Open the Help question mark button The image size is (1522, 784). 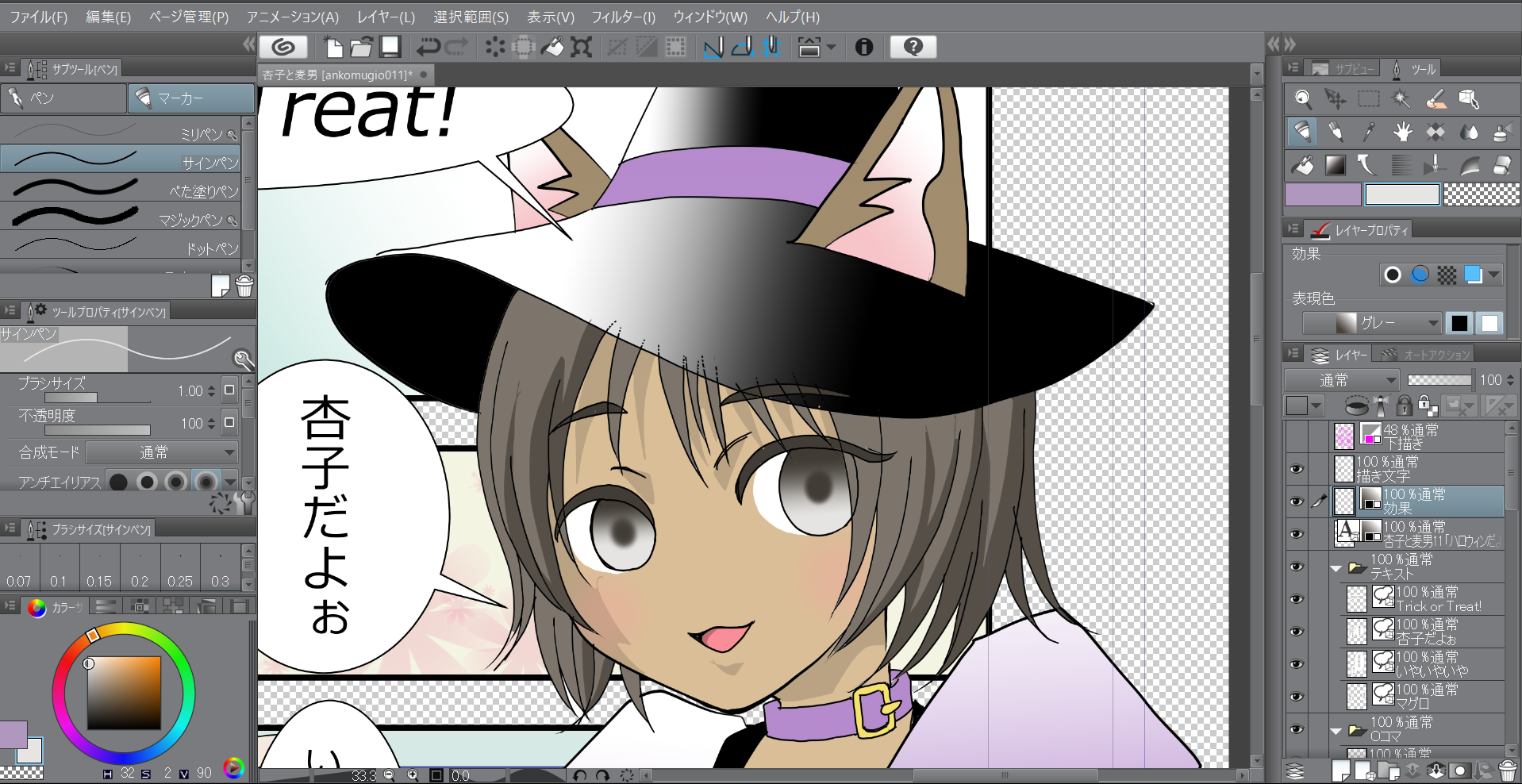[913, 47]
